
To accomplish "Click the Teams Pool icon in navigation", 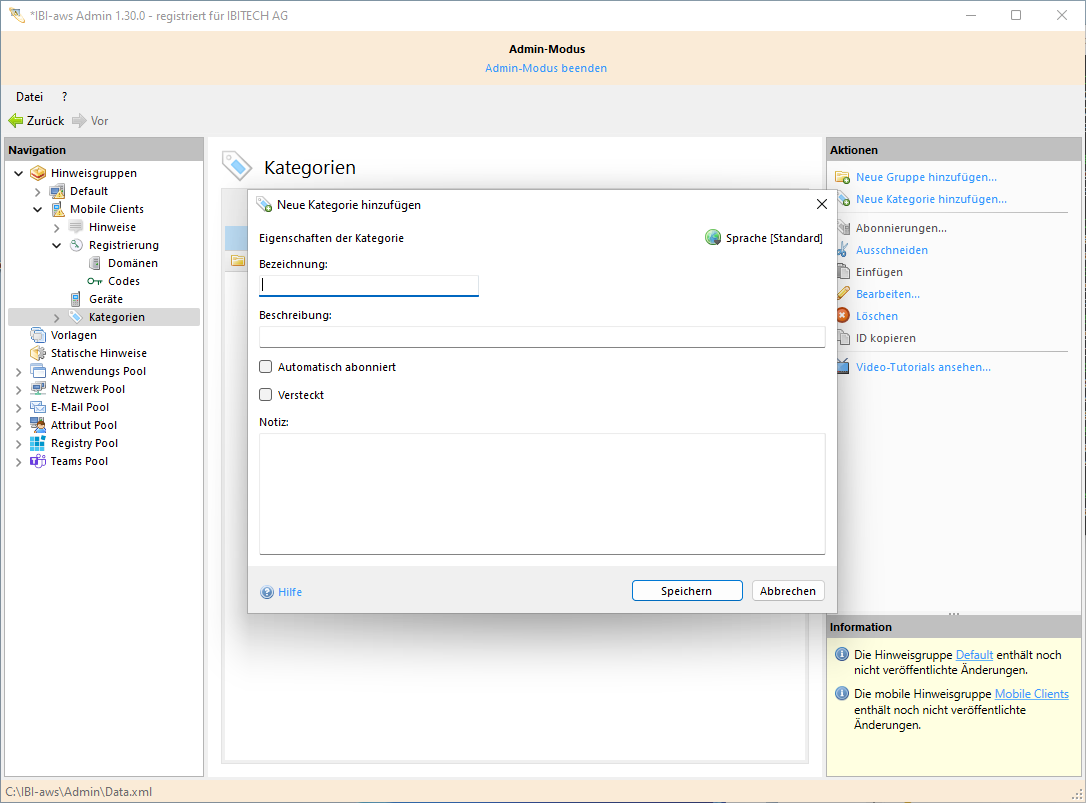I will click(x=38, y=461).
